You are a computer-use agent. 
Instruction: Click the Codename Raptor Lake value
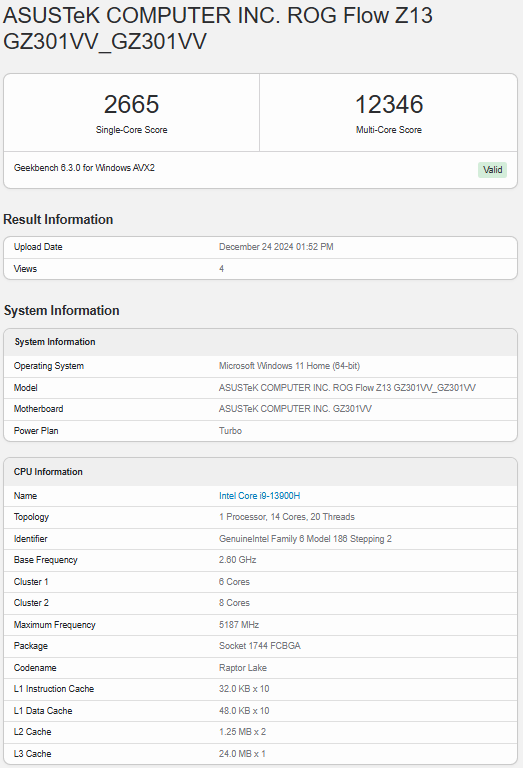pyautogui.click(x=243, y=668)
